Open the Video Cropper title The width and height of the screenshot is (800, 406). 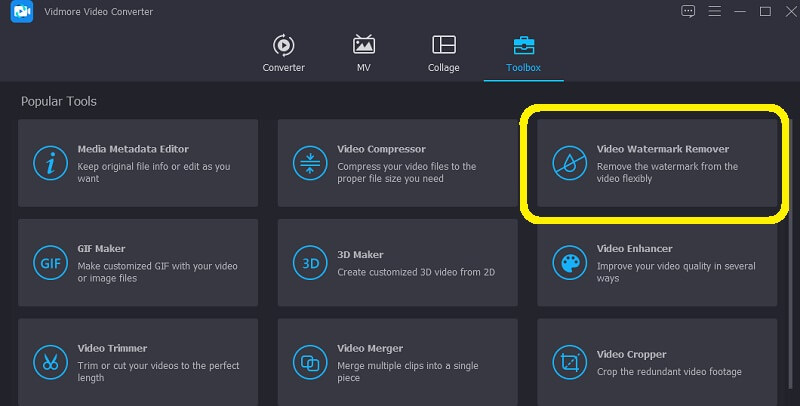coord(631,354)
